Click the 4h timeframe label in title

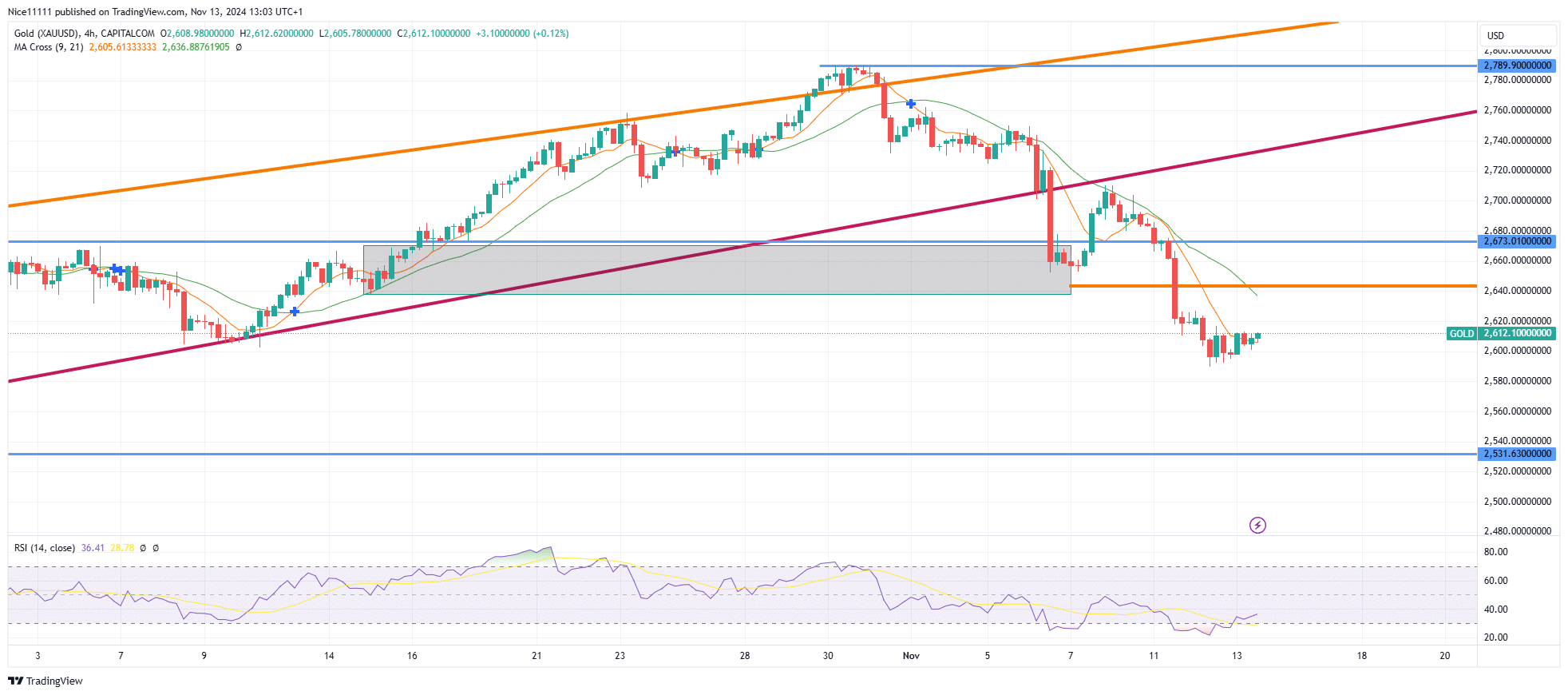pyautogui.click(x=90, y=34)
